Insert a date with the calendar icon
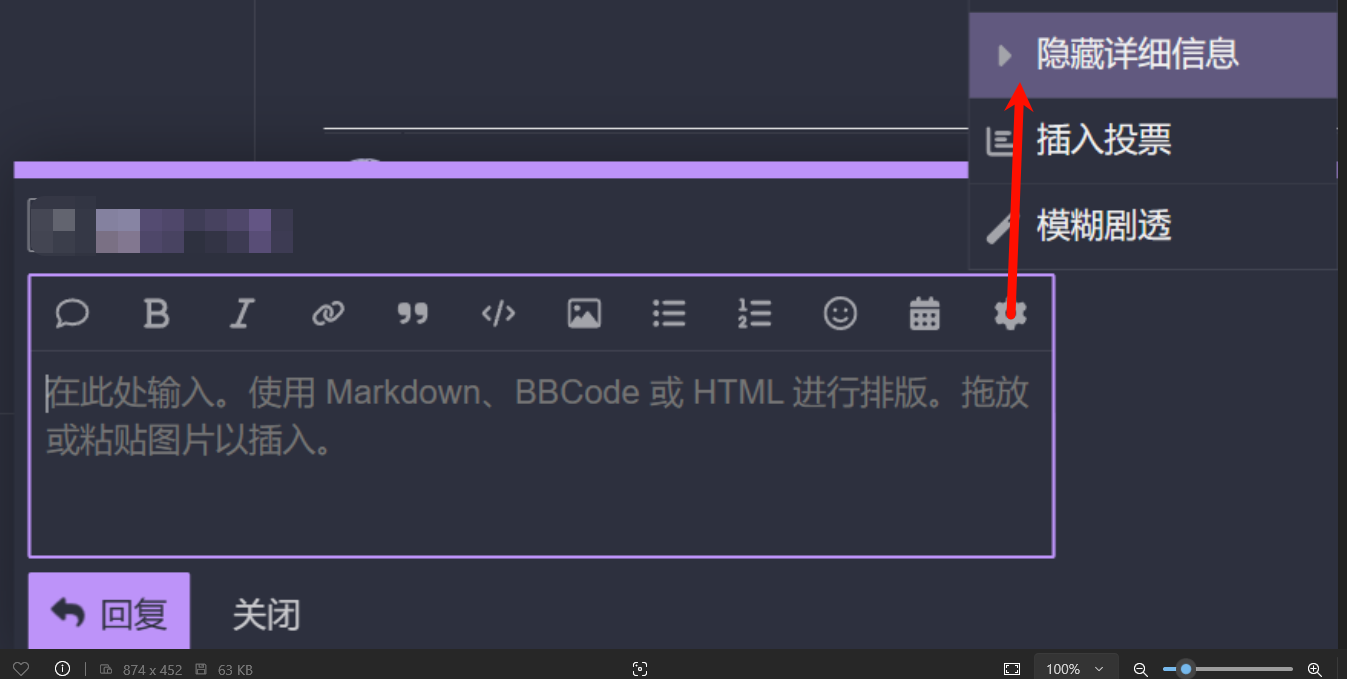Viewport: 1347px width, 679px height. pyautogui.click(x=925, y=314)
